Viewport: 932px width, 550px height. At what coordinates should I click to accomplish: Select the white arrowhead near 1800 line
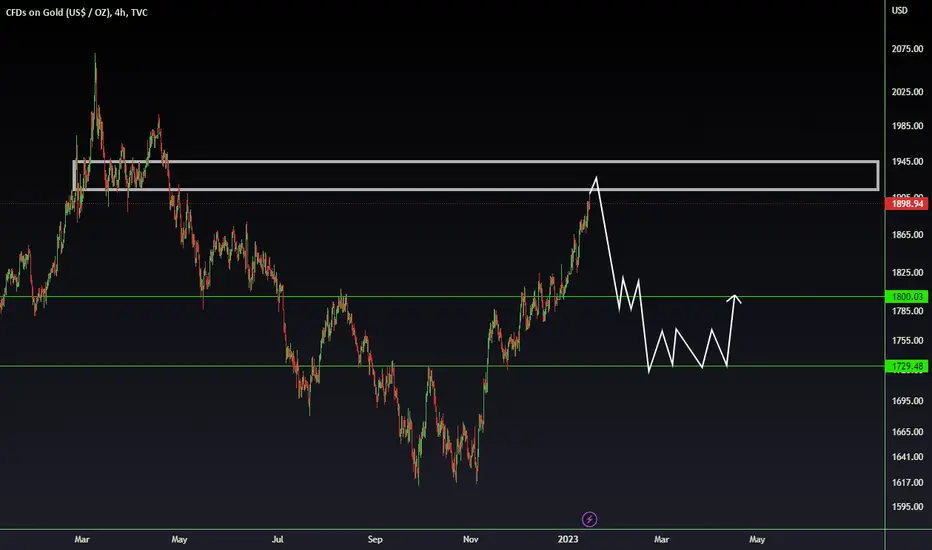(x=735, y=299)
